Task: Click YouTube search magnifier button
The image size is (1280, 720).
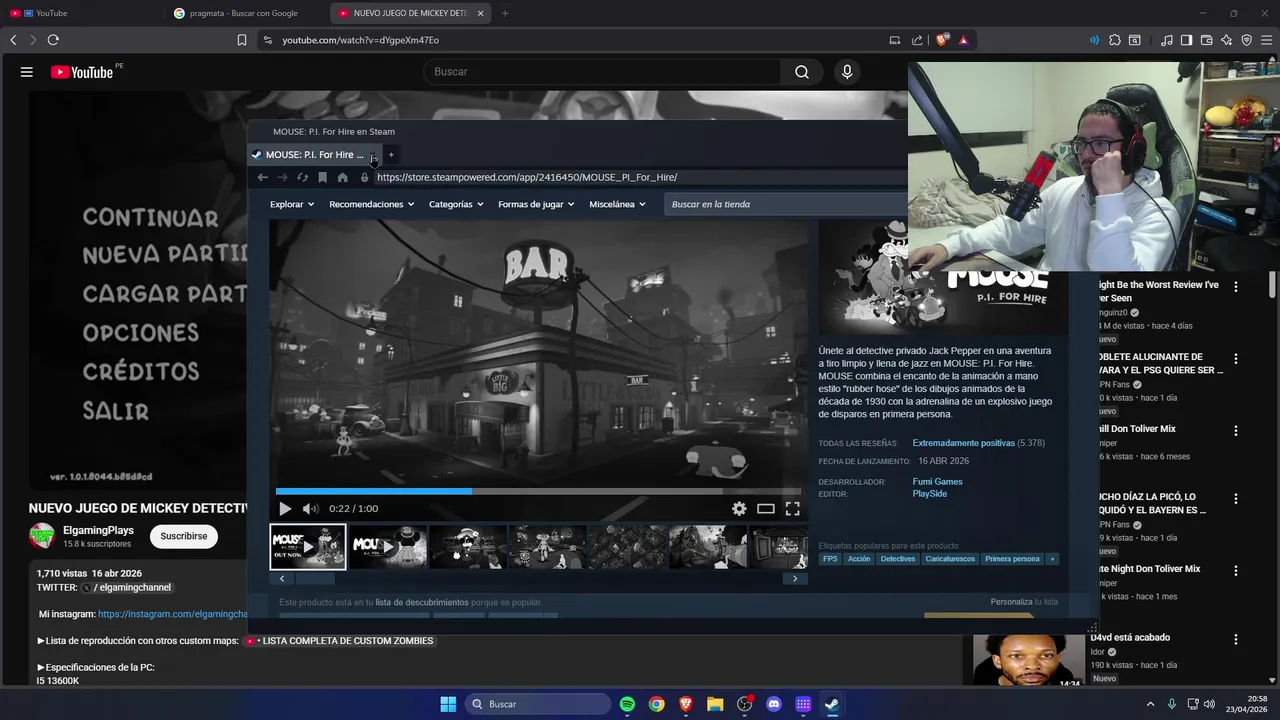Action: pyautogui.click(x=802, y=72)
